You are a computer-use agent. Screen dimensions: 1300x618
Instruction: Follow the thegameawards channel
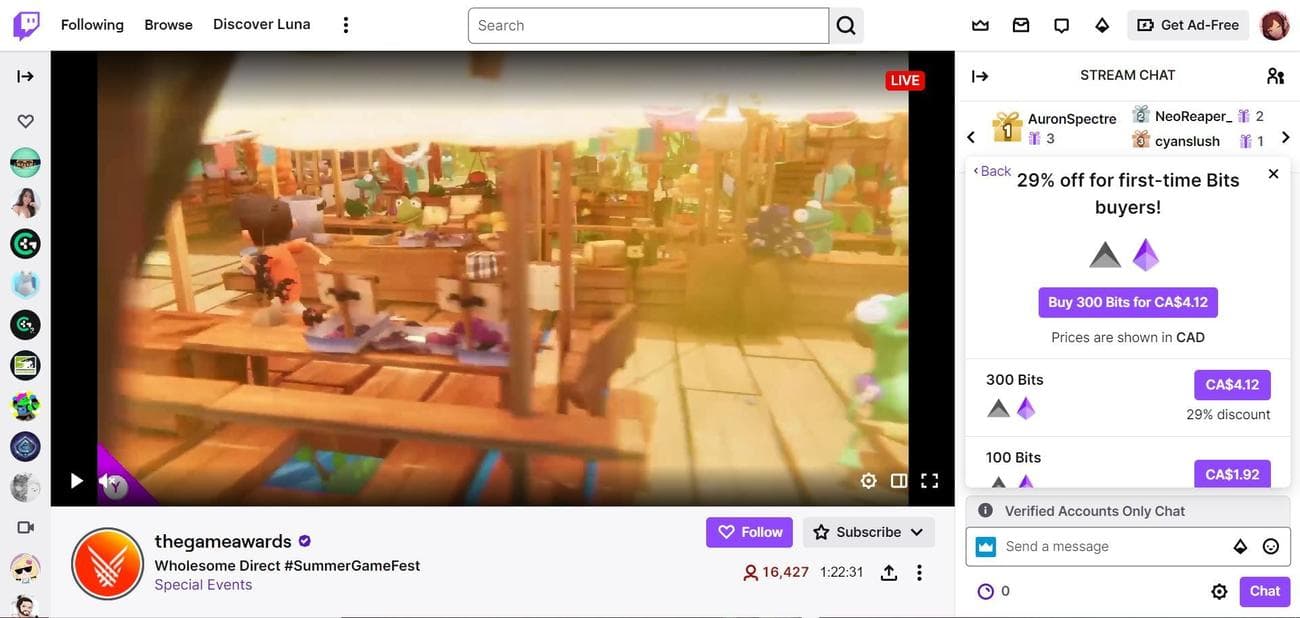click(x=748, y=531)
